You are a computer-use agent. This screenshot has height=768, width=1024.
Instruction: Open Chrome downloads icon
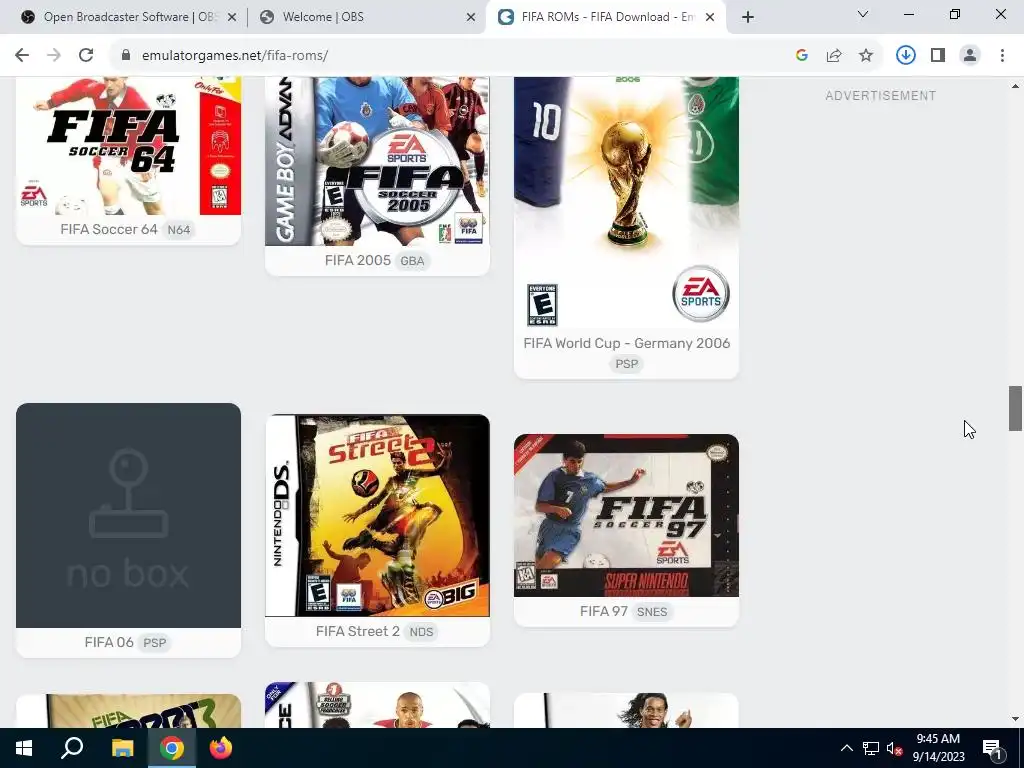tap(906, 56)
